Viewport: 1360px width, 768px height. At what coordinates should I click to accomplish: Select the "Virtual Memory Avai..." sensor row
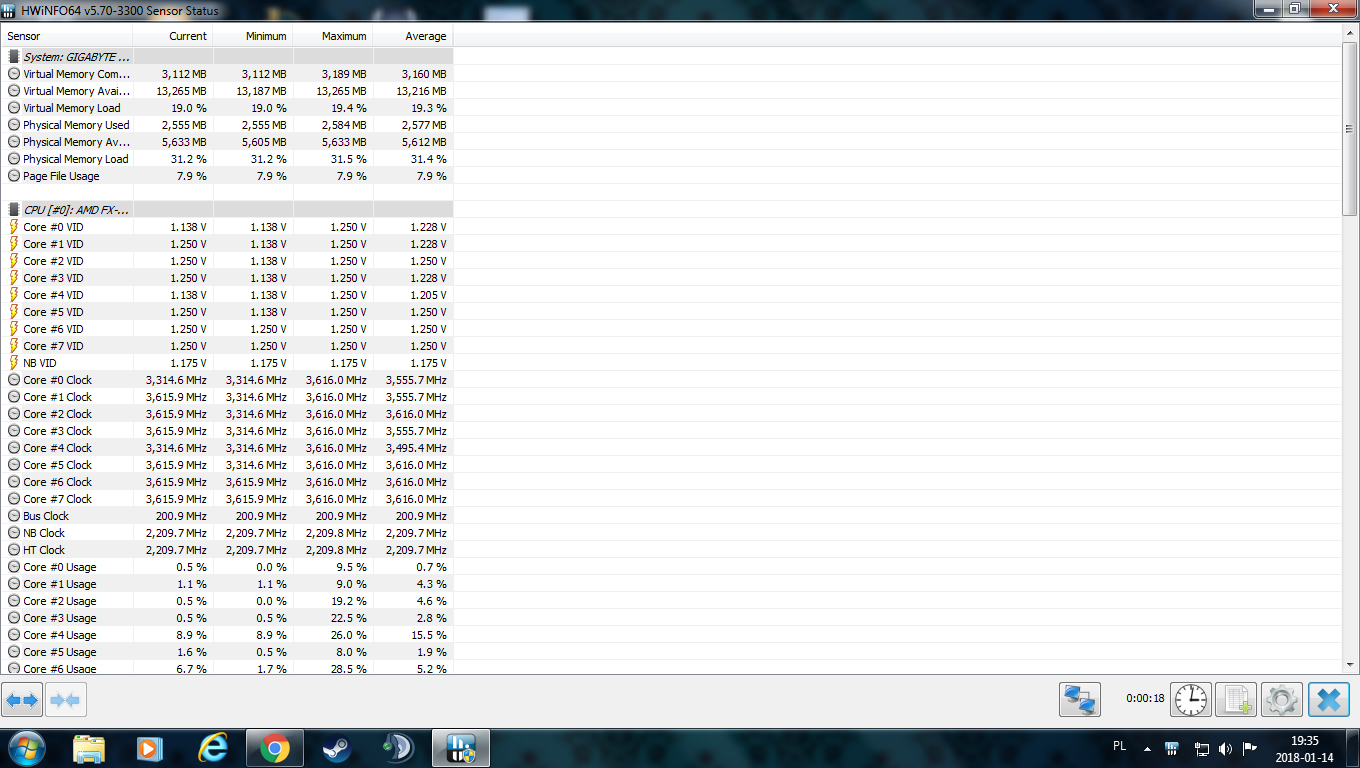click(228, 91)
